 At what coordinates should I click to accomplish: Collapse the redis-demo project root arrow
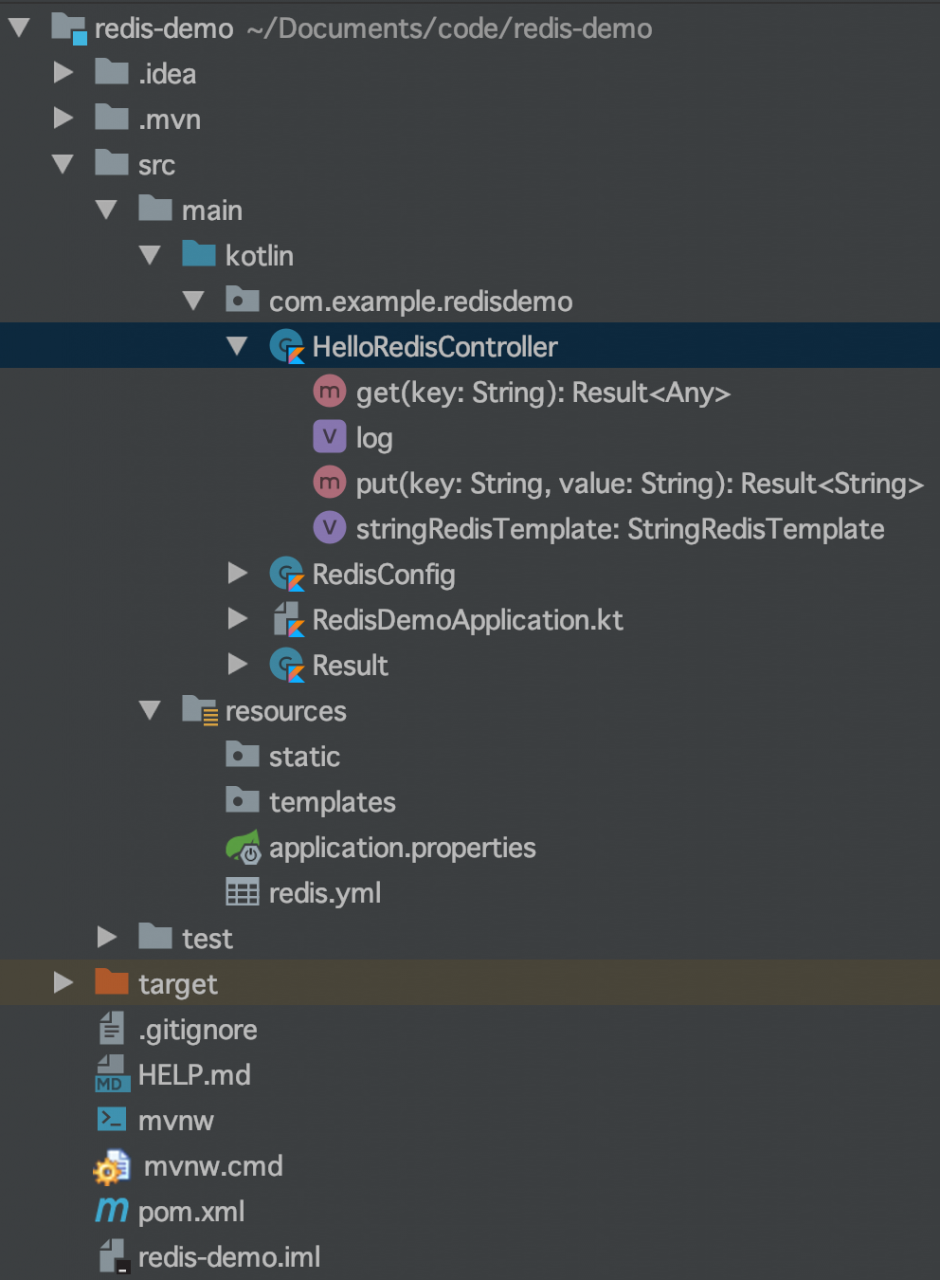[x=19, y=27]
